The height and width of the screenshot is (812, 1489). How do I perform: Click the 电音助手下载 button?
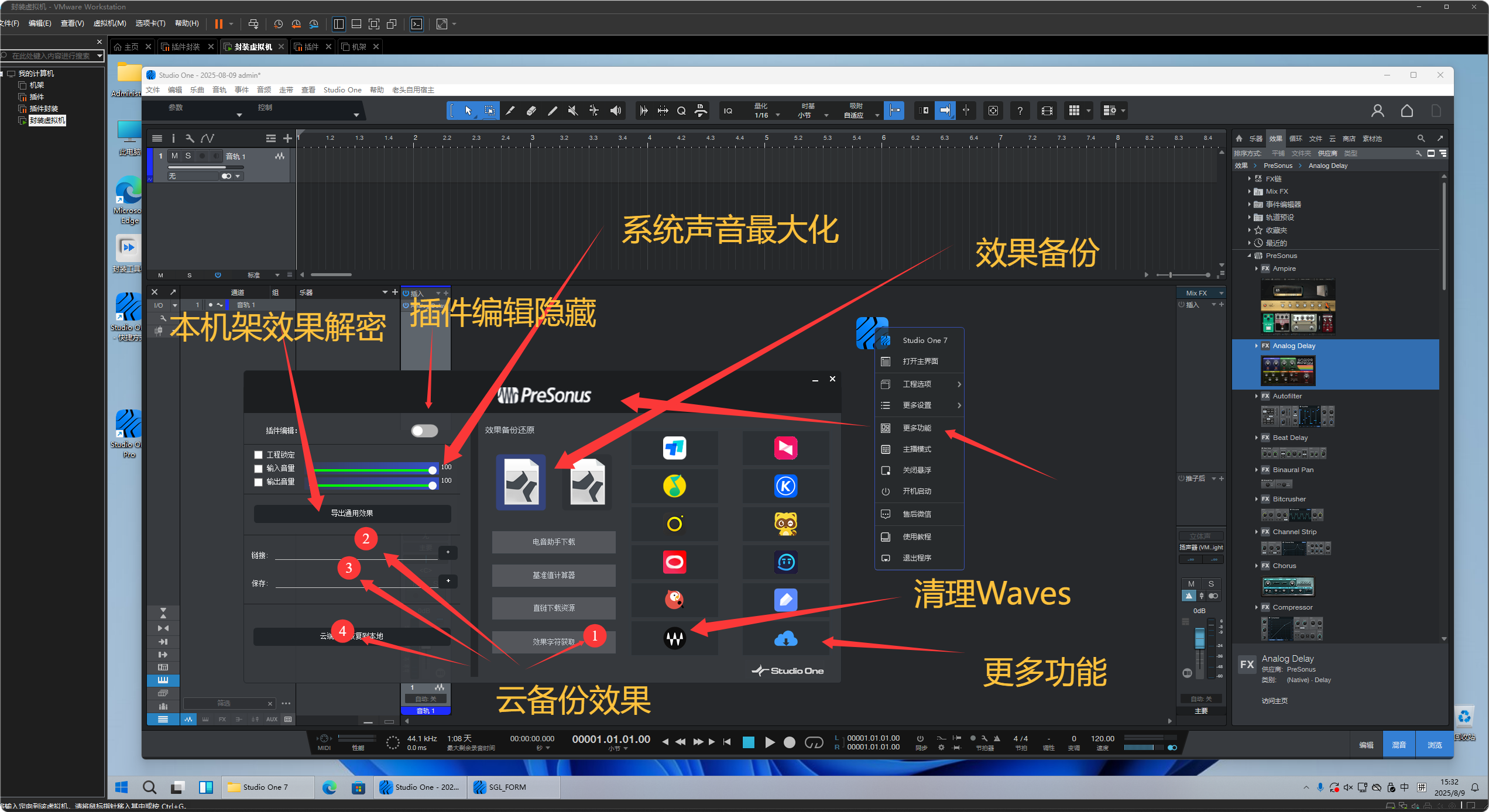(554, 542)
